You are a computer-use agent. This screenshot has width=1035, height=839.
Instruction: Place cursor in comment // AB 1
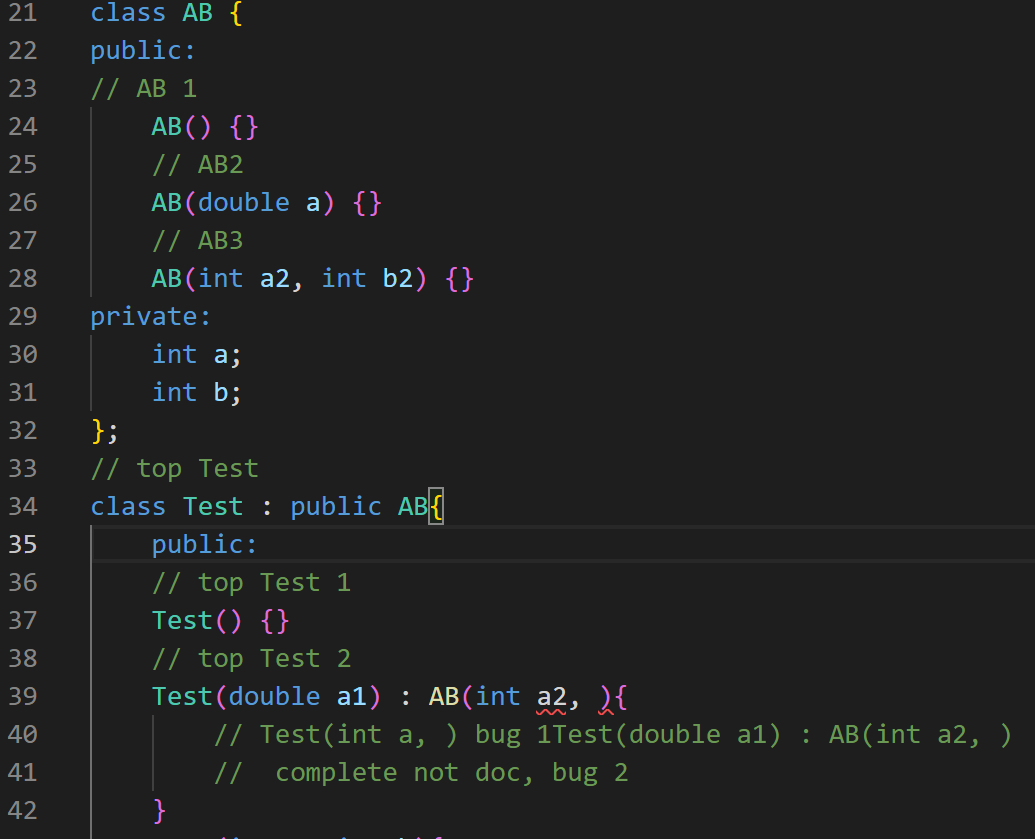click(x=144, y=88)
